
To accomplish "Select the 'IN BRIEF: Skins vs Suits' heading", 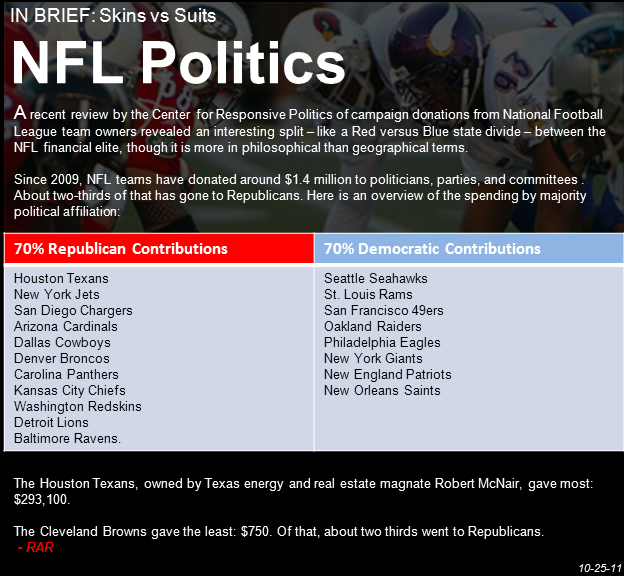I will (x=113, y=16).
